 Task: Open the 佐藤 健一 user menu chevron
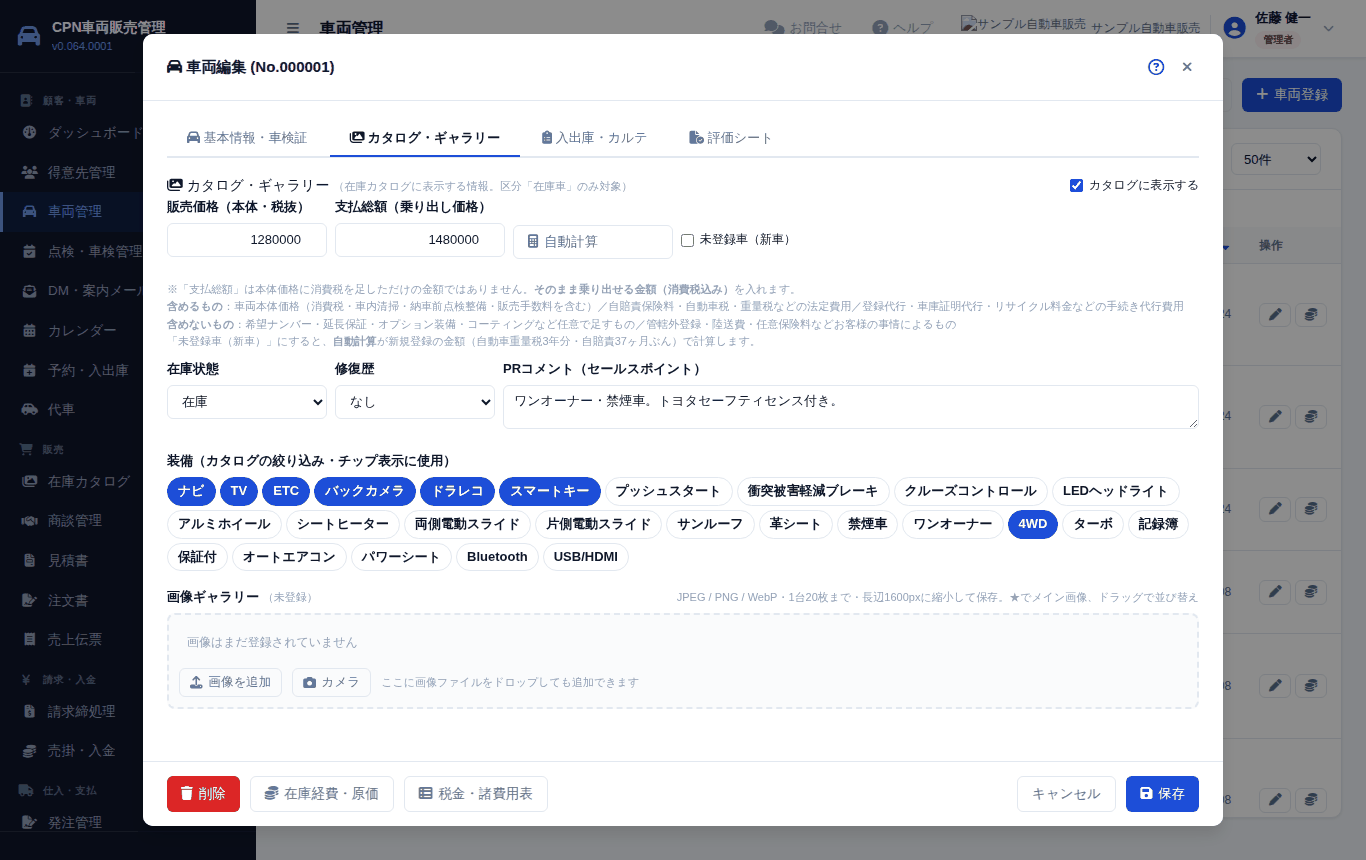click(1328, 28)
